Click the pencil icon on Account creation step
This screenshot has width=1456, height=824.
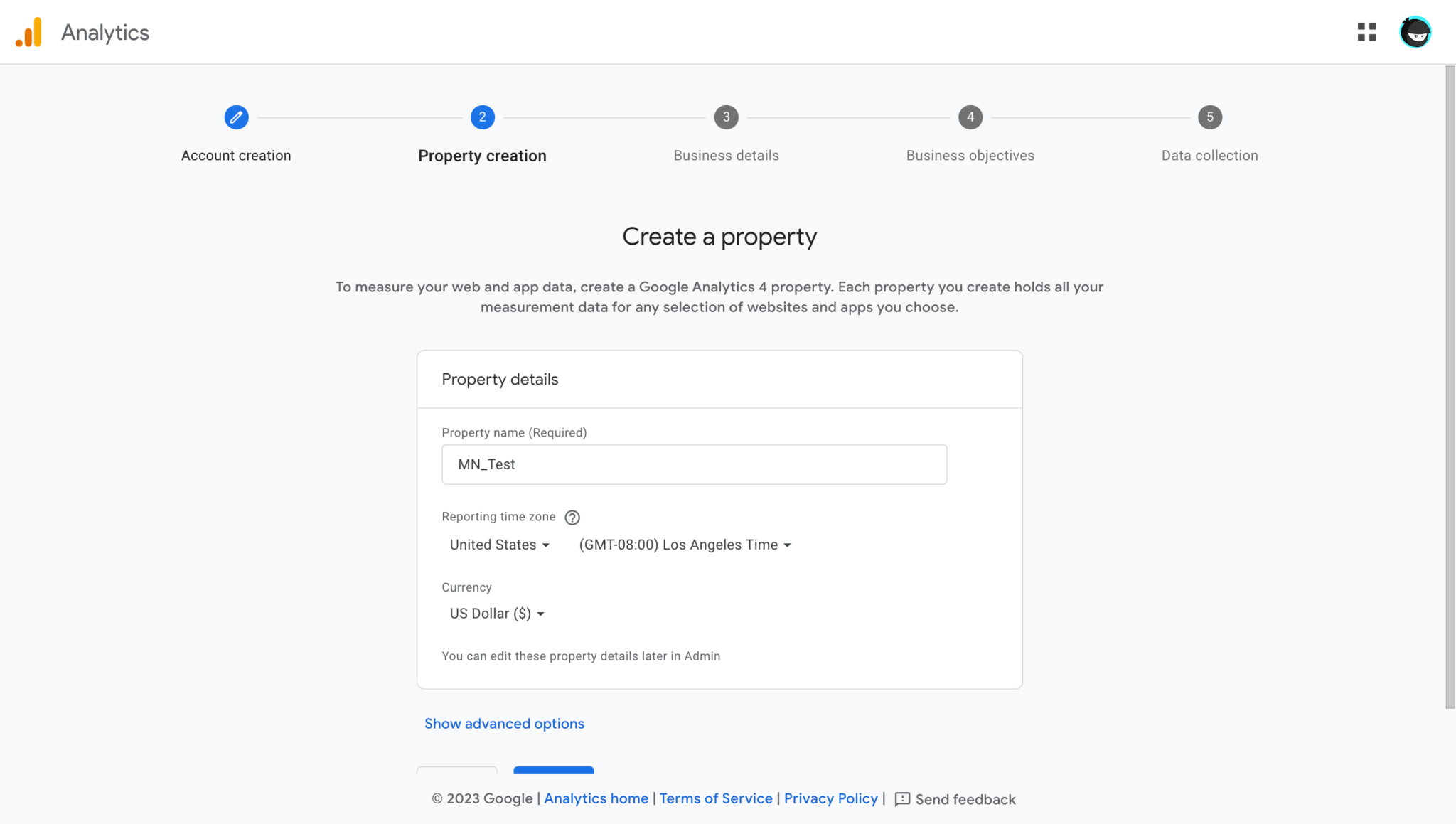(236, 117)
